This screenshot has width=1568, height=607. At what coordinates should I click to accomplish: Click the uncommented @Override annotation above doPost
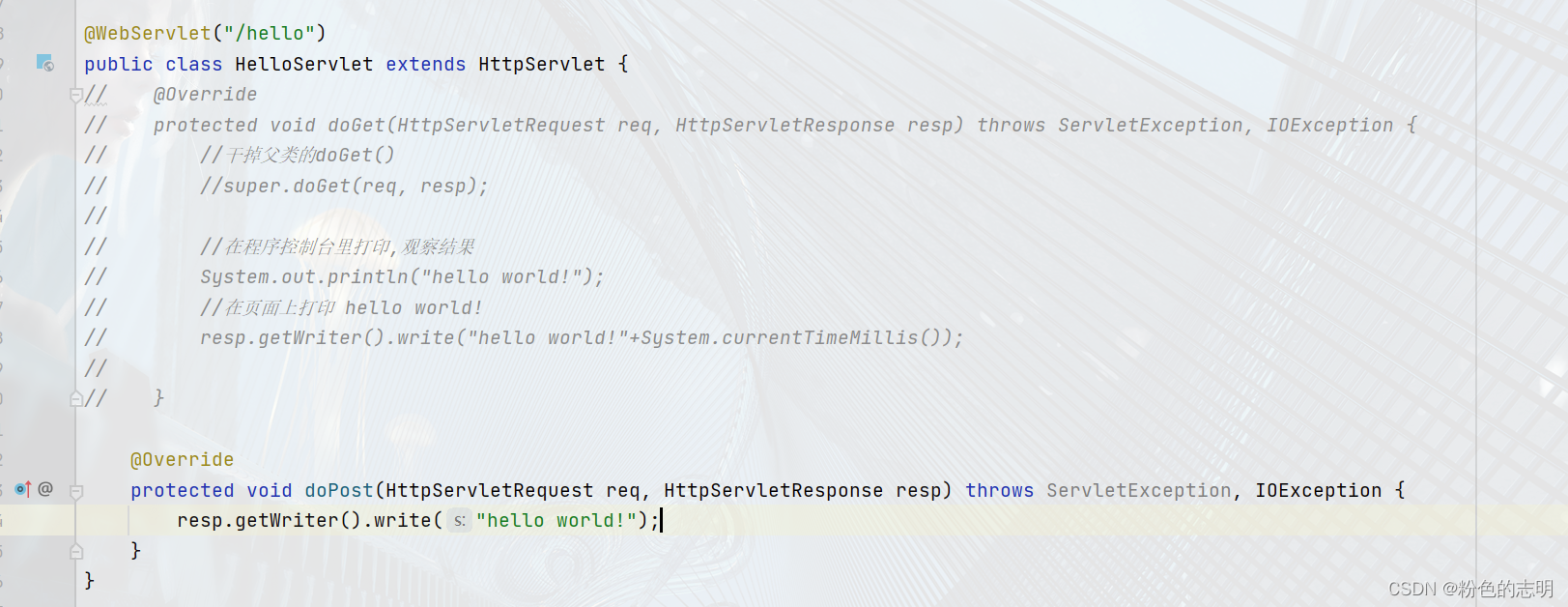tap(183, 459)
